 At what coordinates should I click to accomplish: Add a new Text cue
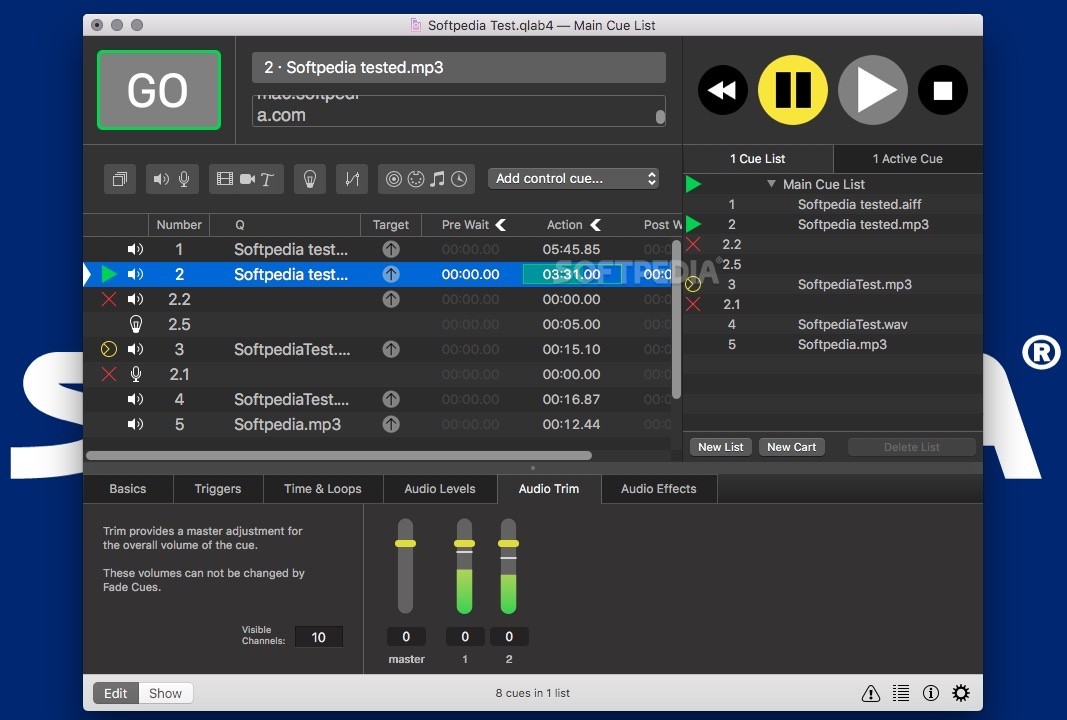[267, 180]
